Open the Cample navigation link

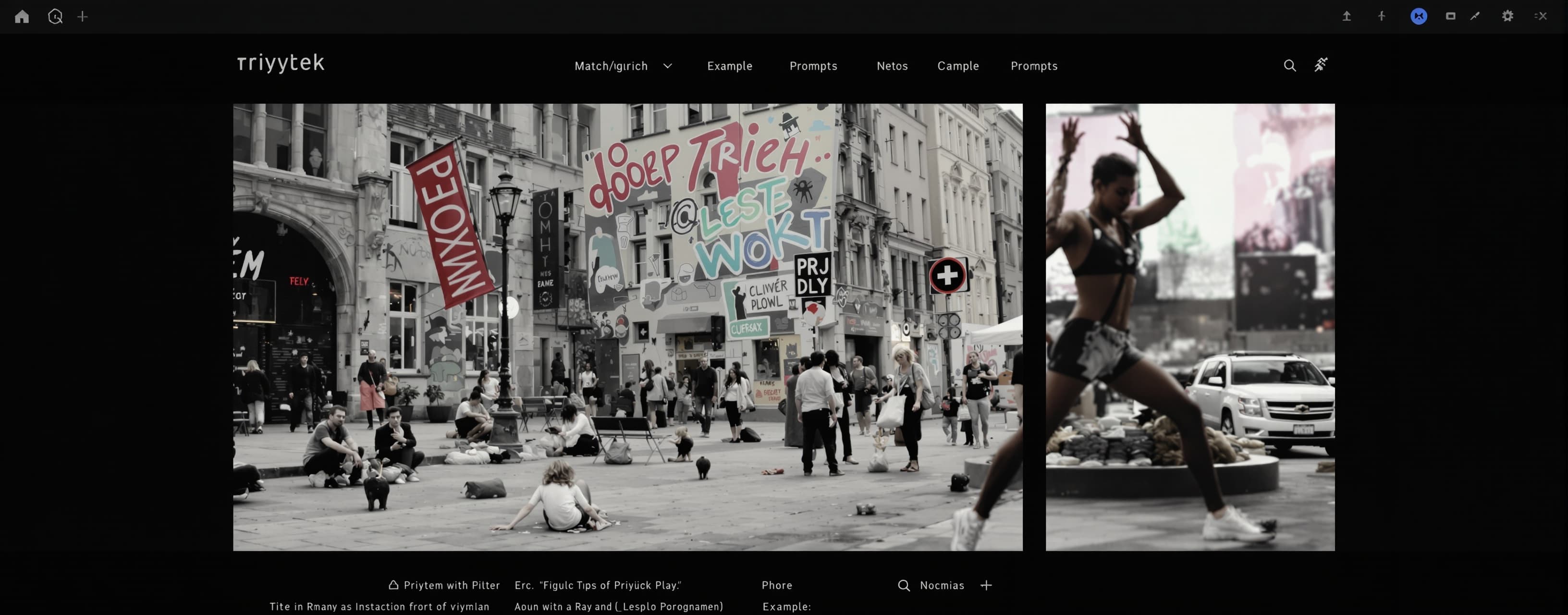point(958,66)
